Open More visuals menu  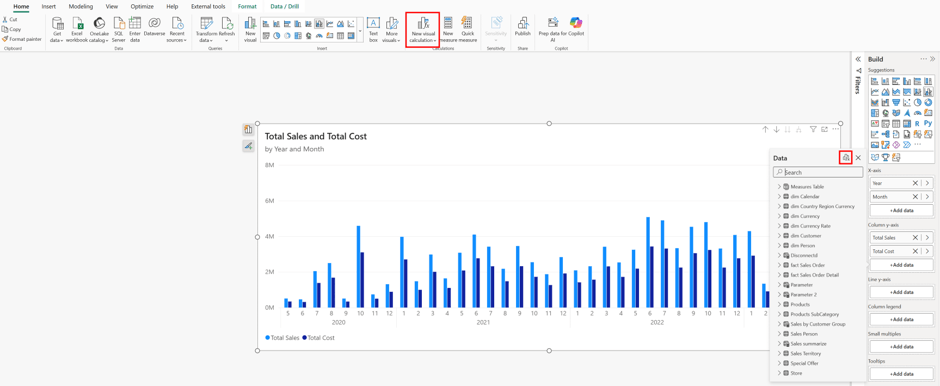[x=391, y=29]
